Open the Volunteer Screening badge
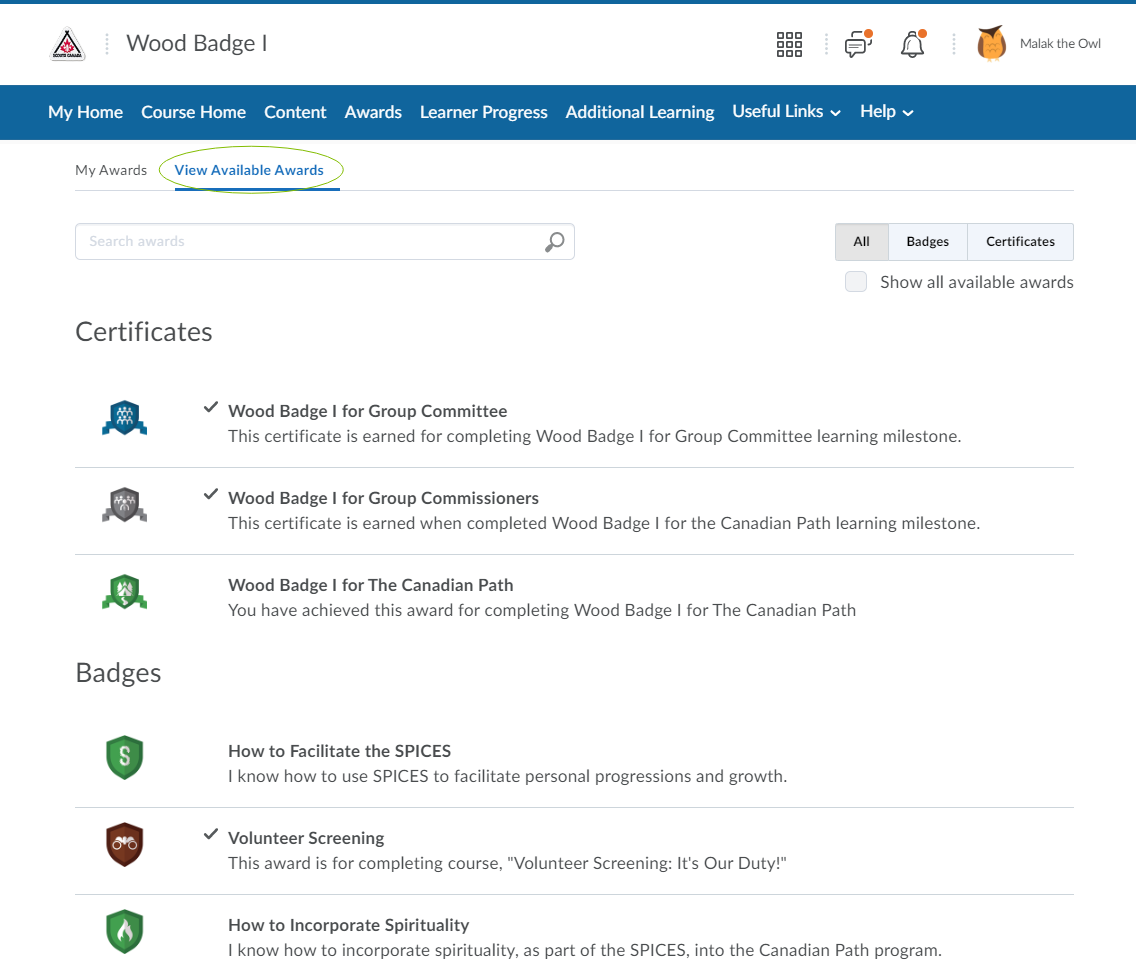Screen dimensions: 1136x967 click(306, 838)
